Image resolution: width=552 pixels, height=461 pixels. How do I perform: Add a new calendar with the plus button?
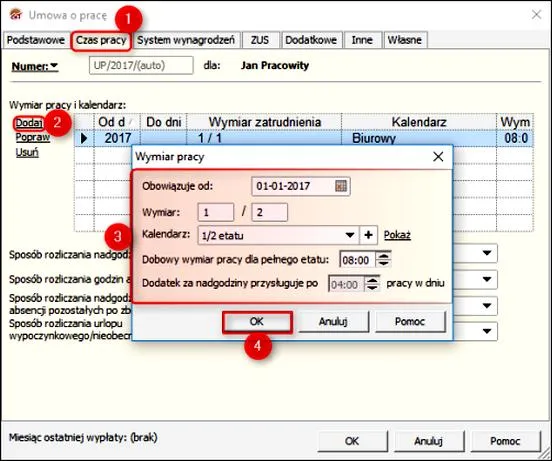(x=368, y=235)
